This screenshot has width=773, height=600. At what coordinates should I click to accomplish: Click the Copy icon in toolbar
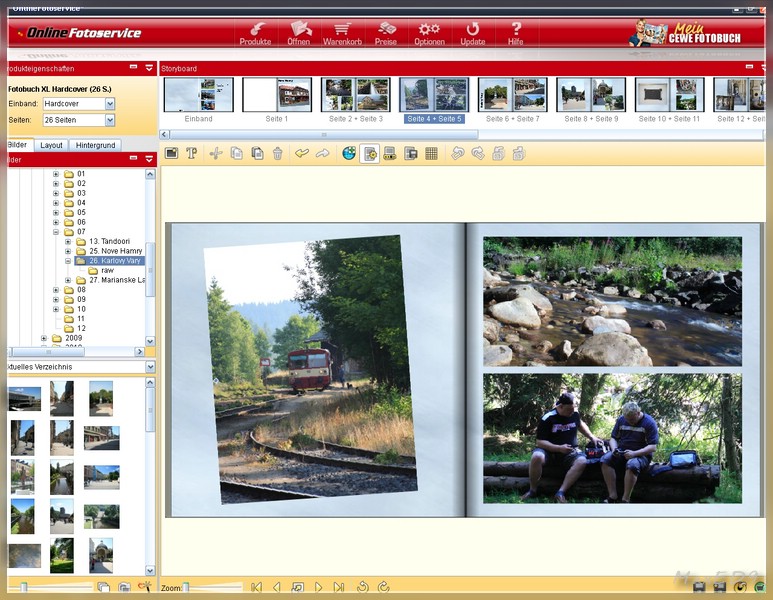coord(237,153)
